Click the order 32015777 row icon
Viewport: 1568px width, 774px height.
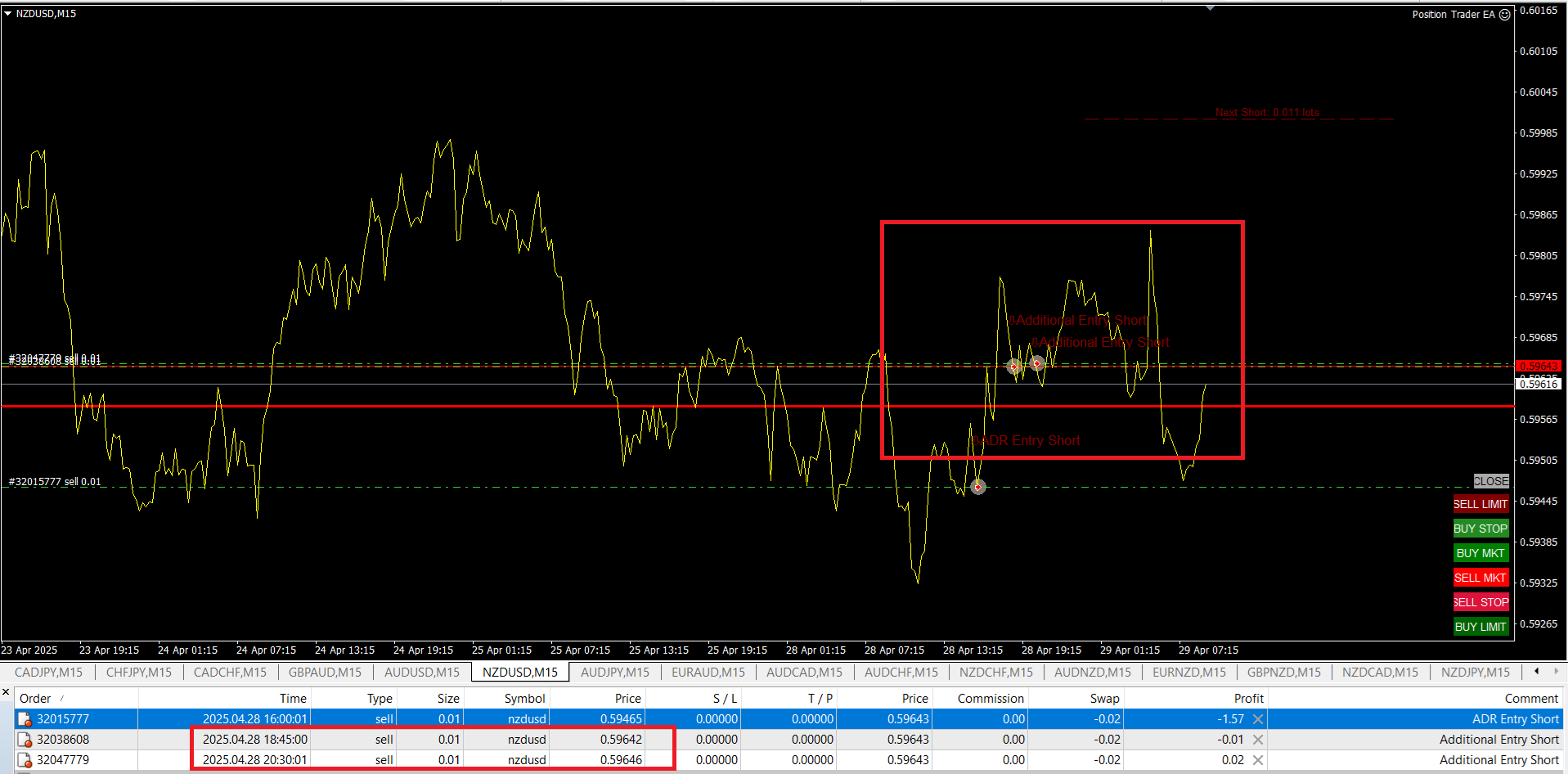coord(25,719)
